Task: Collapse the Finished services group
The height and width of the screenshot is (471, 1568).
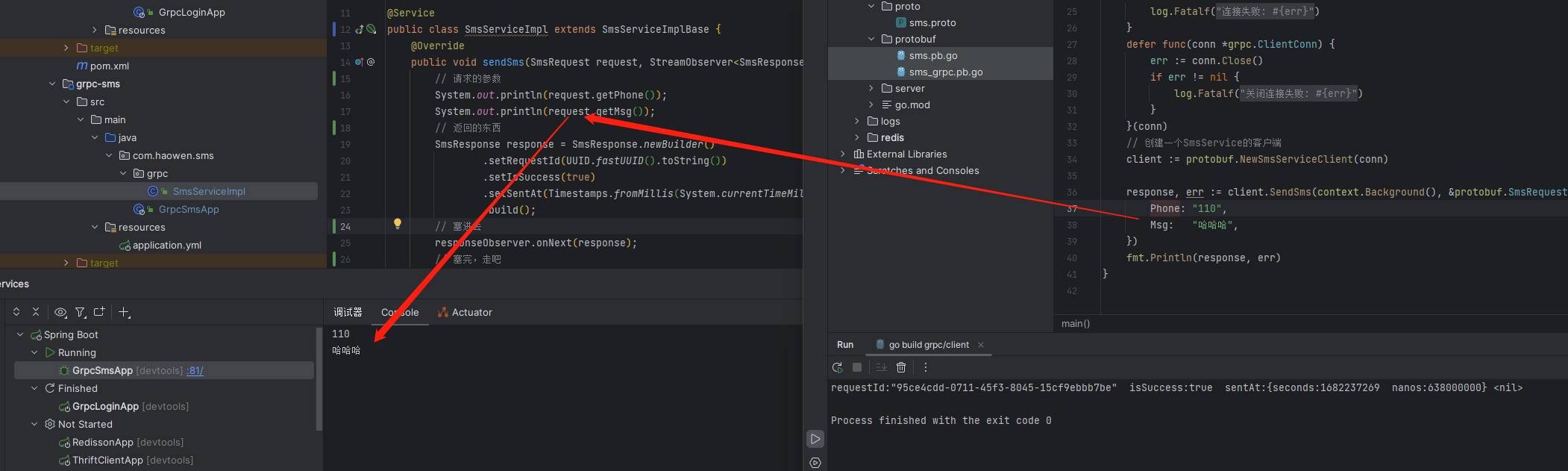Action: point(34,388)
